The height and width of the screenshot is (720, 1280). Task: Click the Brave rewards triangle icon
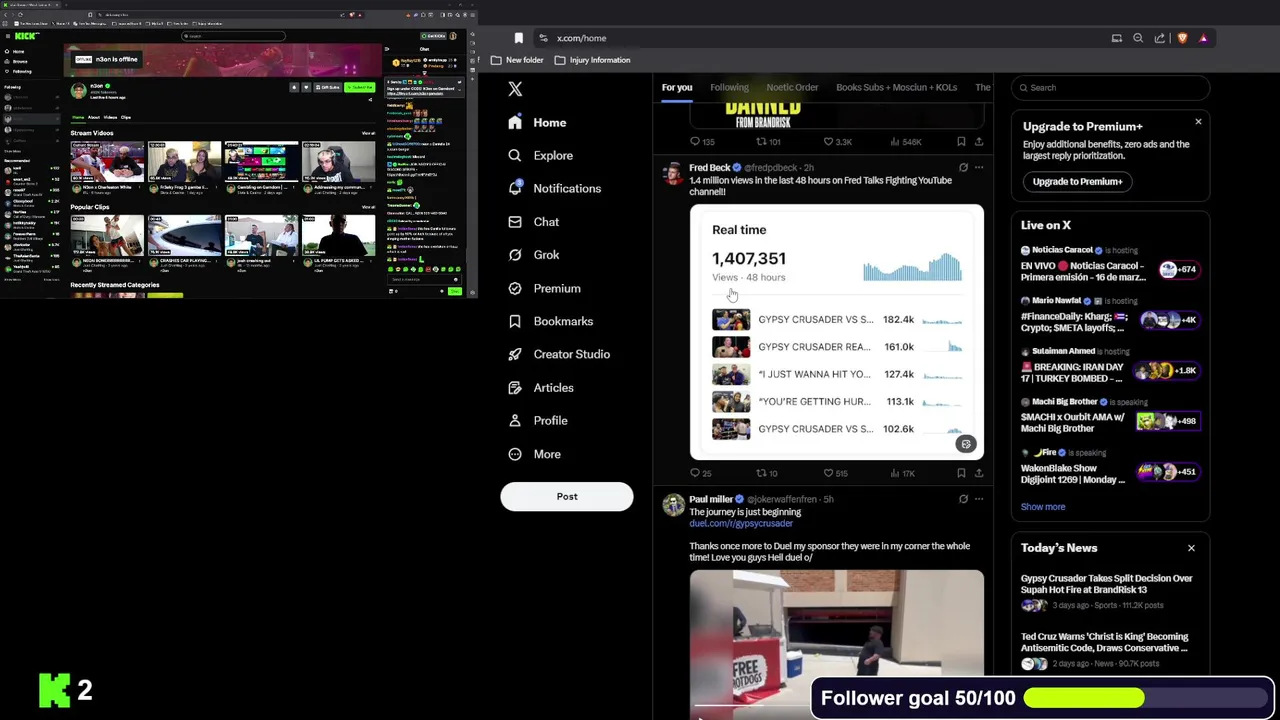1203,38
